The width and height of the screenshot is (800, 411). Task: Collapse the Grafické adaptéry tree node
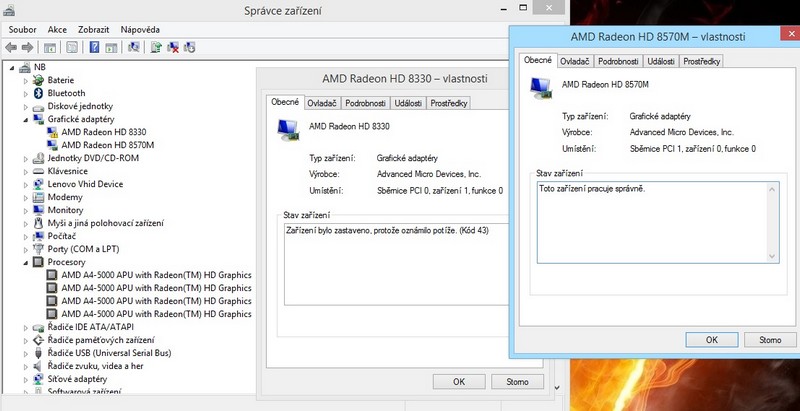(26, 119)
